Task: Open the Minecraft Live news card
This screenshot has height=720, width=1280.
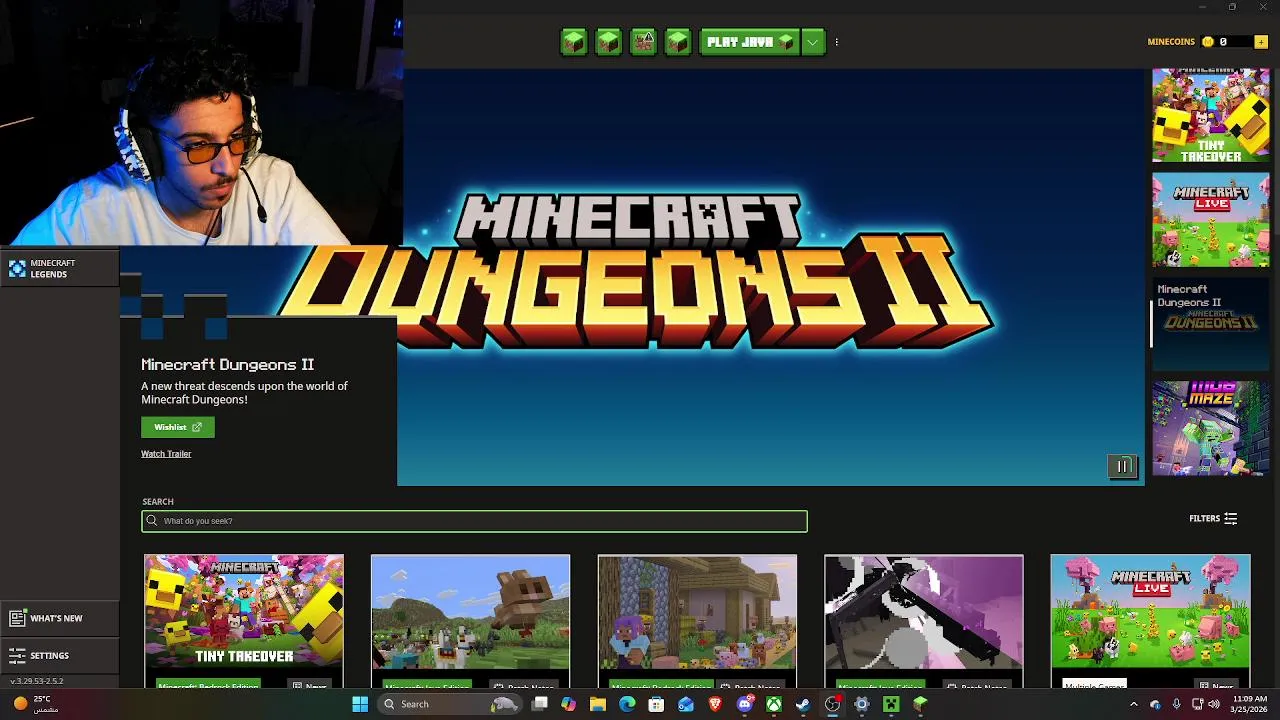Action: (1150, 620)
